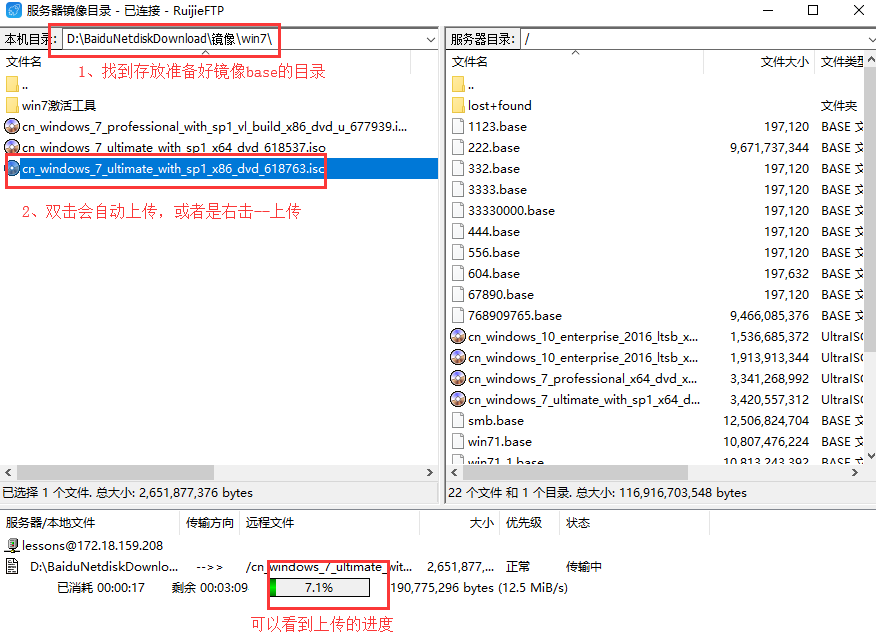Click the '剩余 00:03:09' remaining time text
Image resolution: width=876 pixels, height=640 pixels.
[x=210, y=588]
